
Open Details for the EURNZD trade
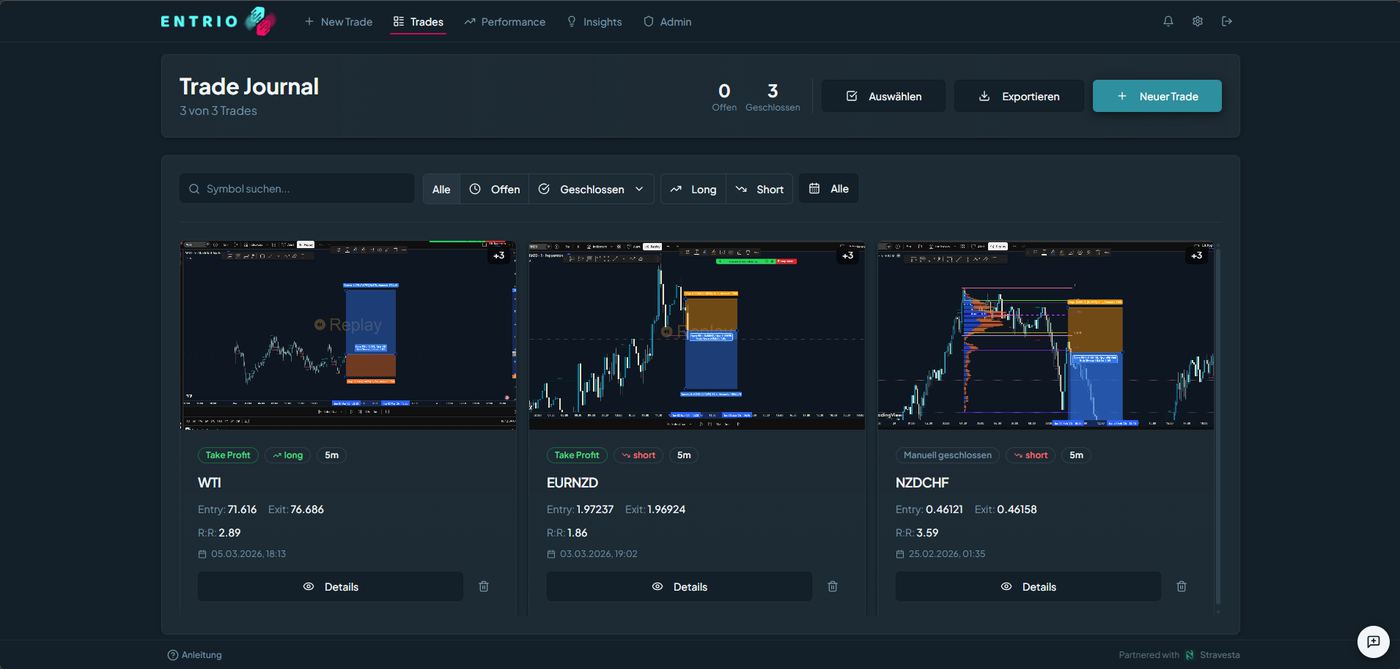click(x=679, y=586)
